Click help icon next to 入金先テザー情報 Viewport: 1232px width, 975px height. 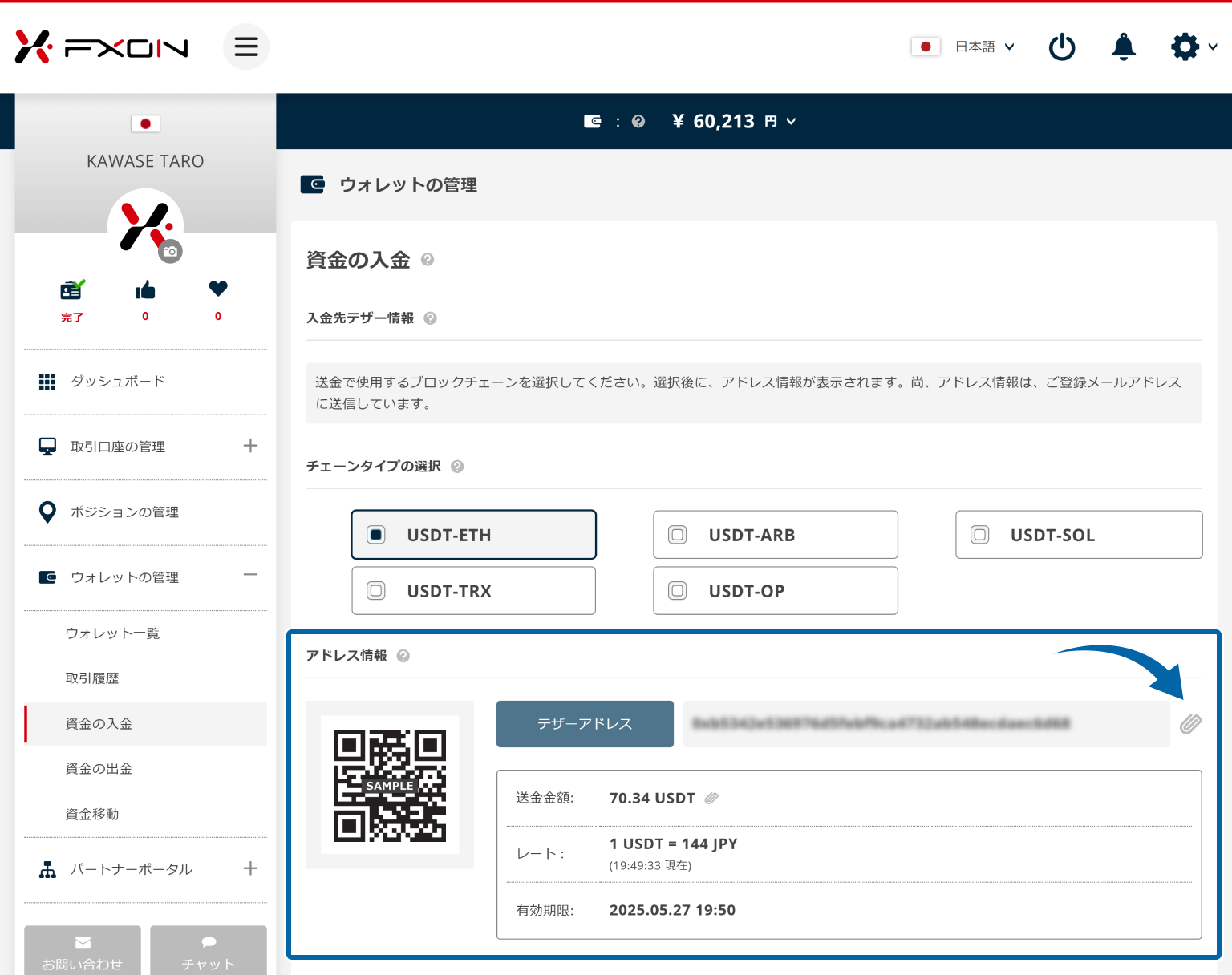pos(430,318)
